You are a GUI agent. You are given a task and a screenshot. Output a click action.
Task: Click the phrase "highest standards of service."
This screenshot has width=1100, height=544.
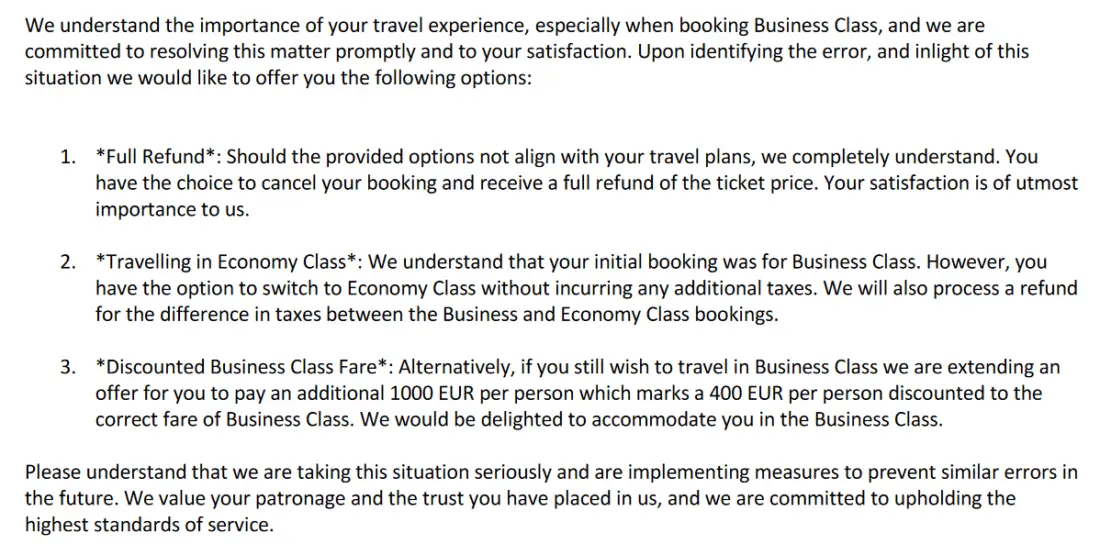coord(148,524)
